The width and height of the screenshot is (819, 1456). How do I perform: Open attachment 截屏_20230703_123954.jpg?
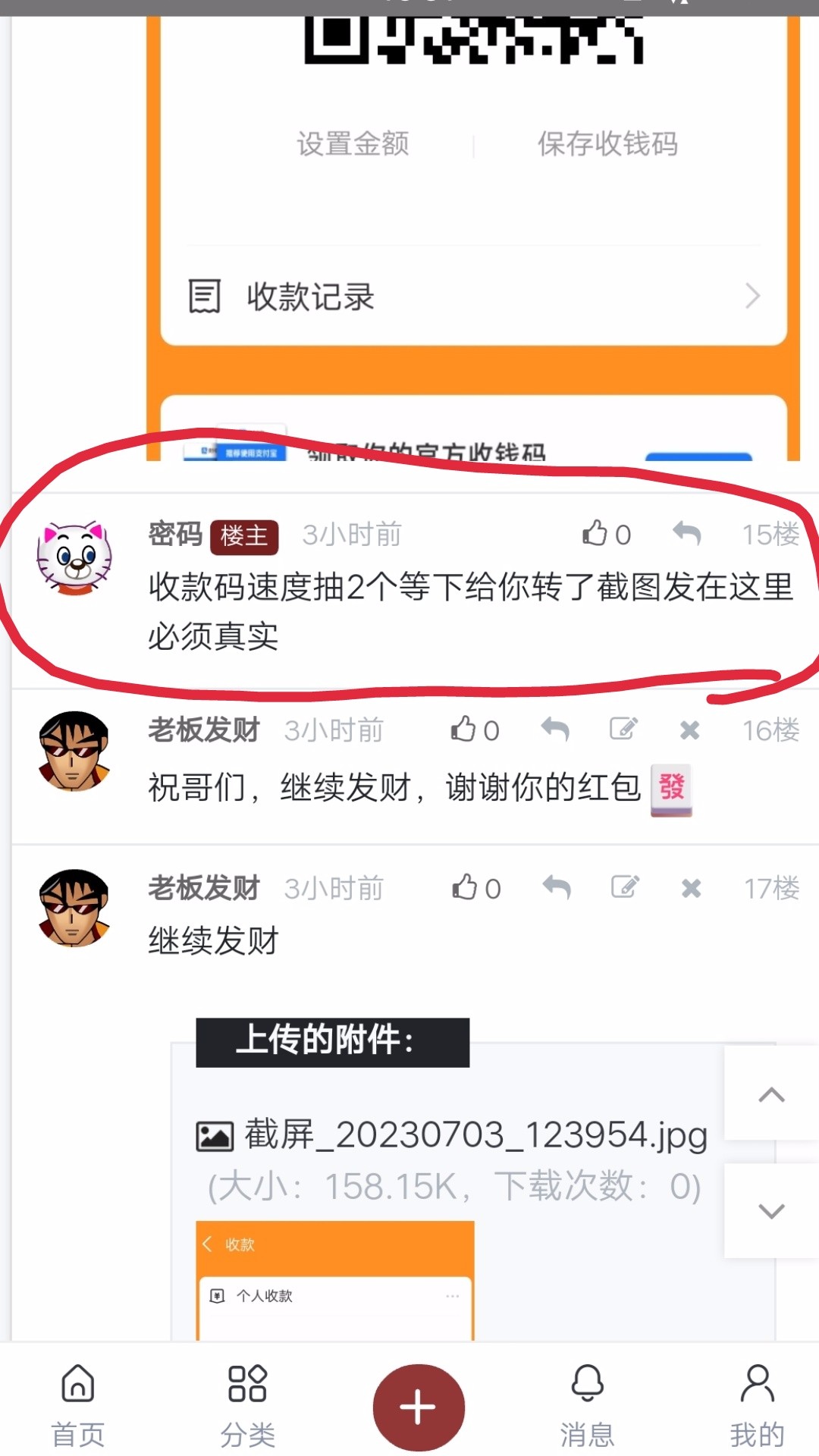coord(452,1135)
